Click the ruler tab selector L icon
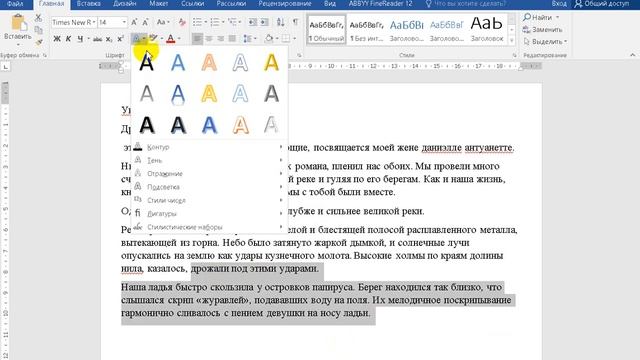 (5, 67)
